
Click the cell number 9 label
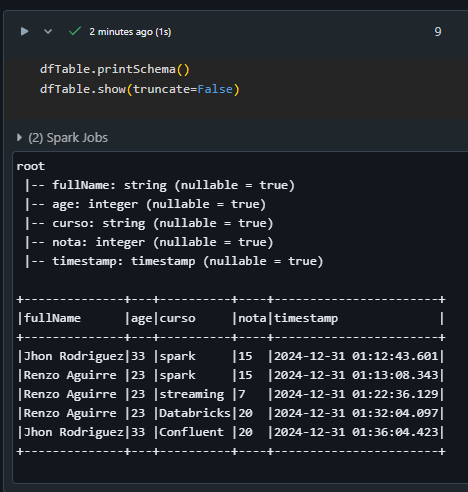[438, 32]
